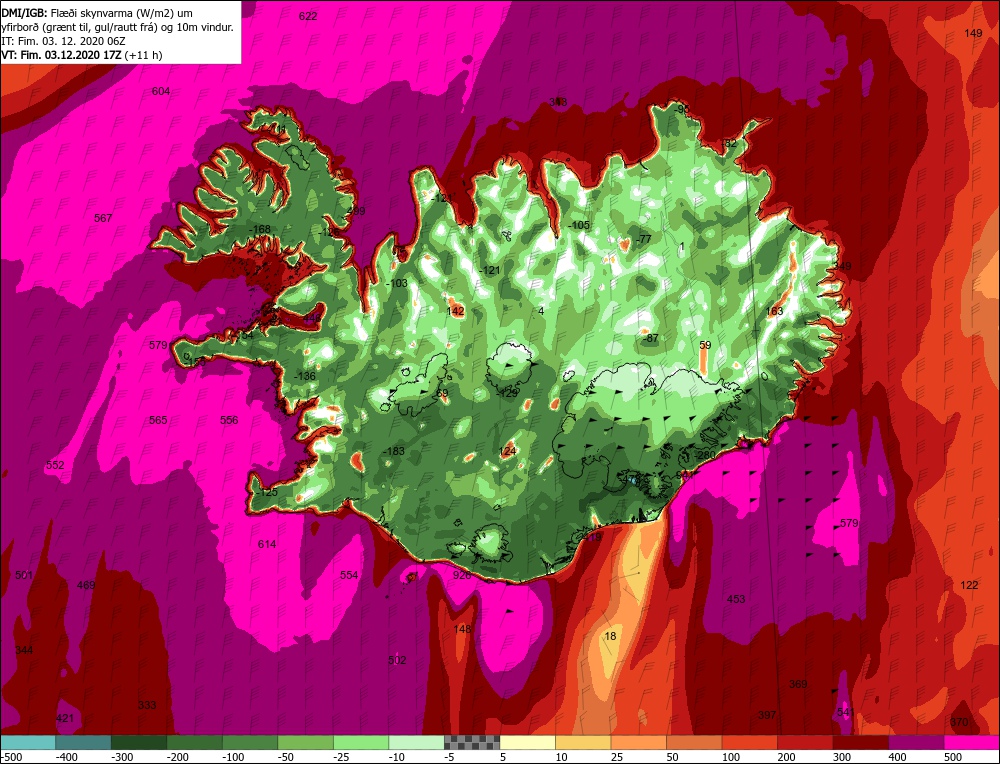The image size is (1000, 764).
Task: Click the dark red 300 to 400 swatch
Action: pyautogui.click(x=860, y=742)
